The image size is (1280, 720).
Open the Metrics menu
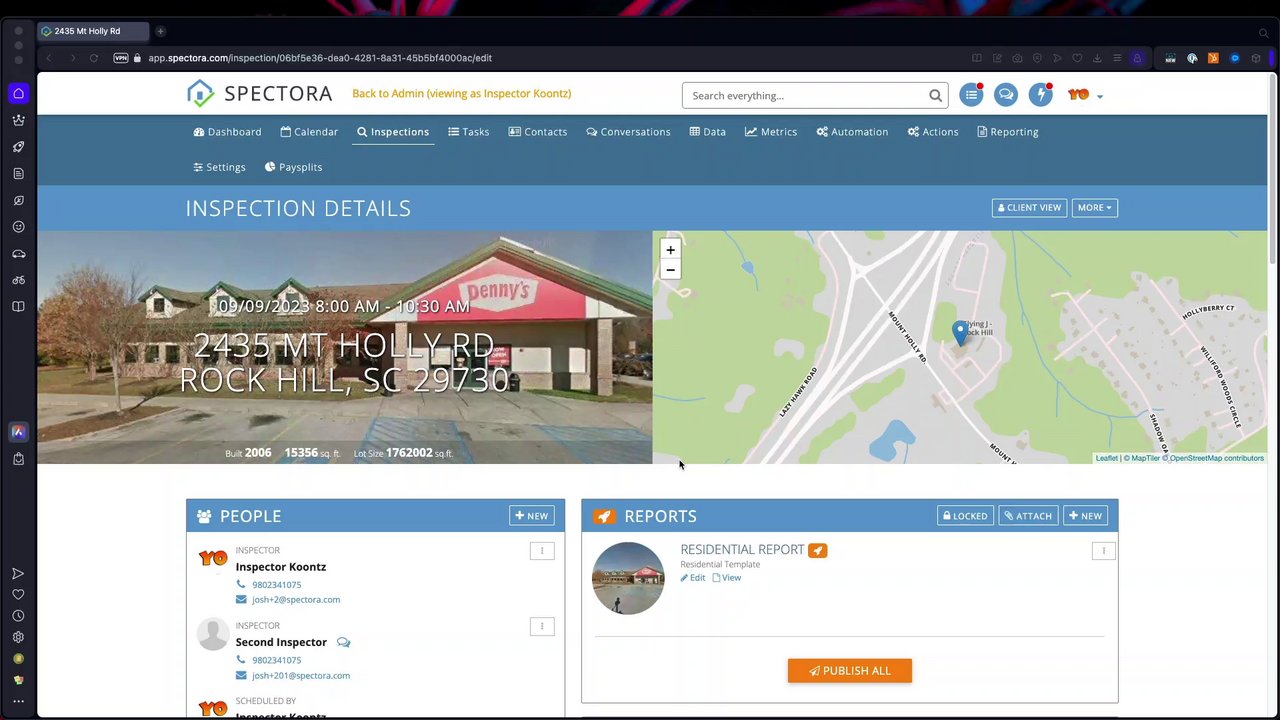coord(770,132)
